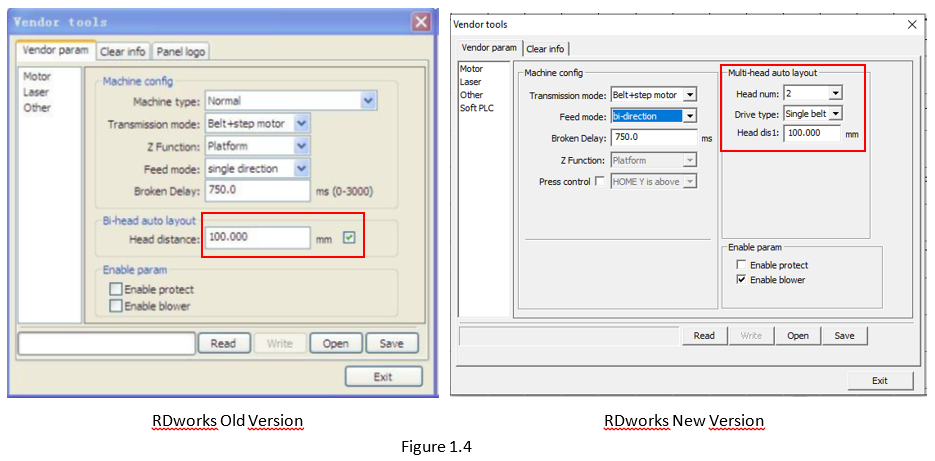Click Head distance input field

point(257,237)
